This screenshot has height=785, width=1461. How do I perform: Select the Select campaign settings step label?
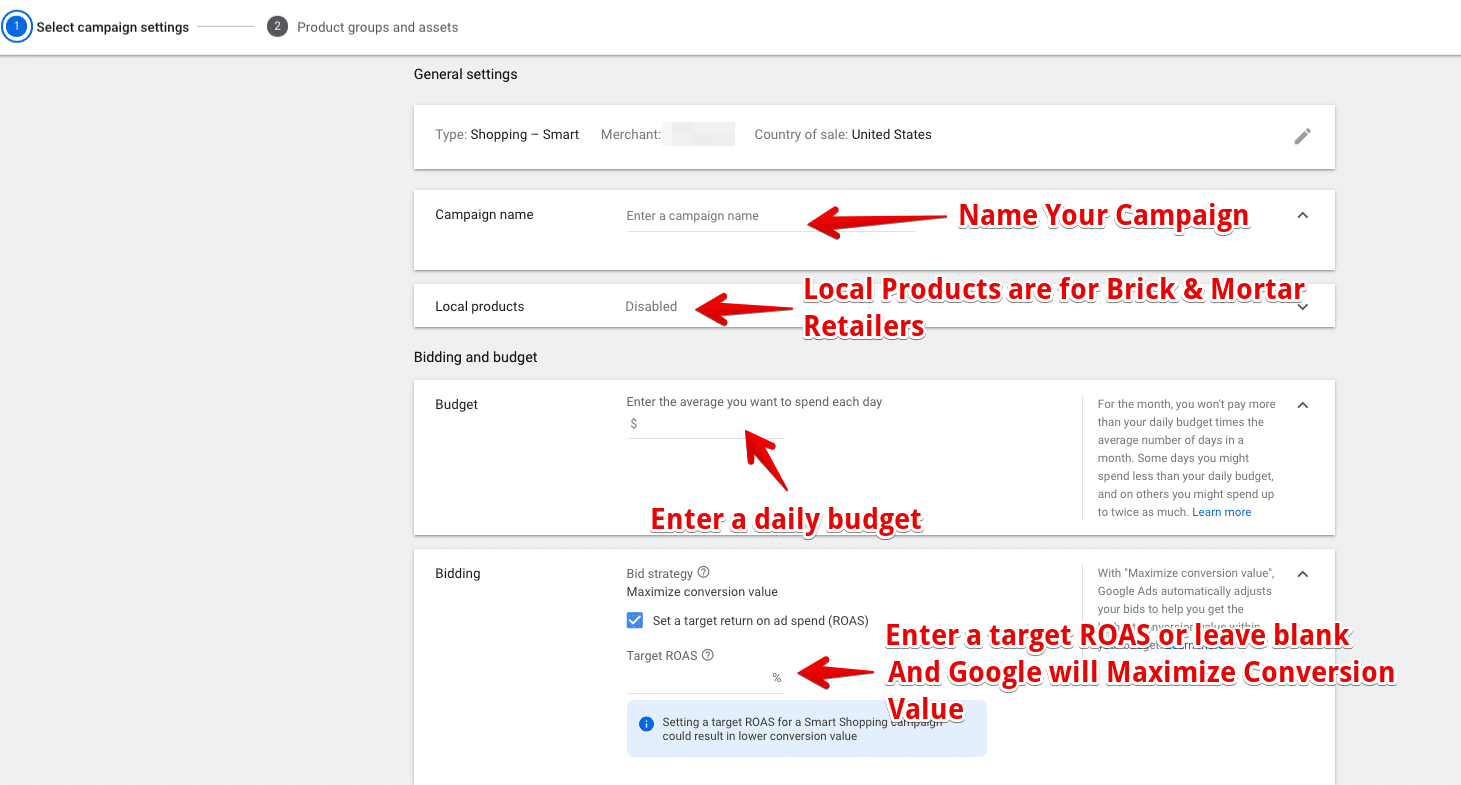[x=112, y=27]
